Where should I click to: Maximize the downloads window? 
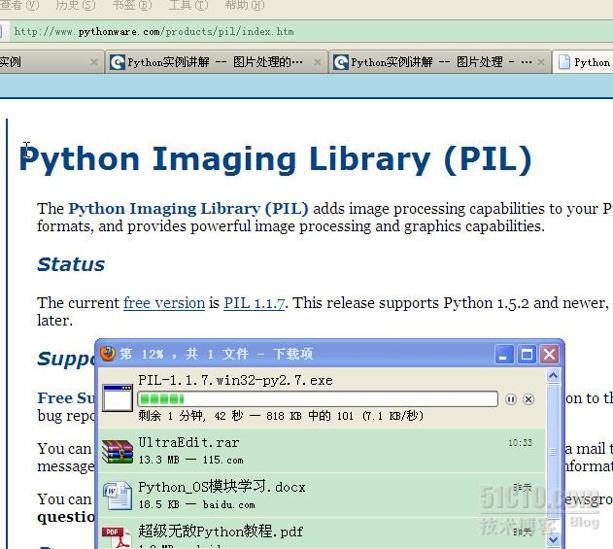point(527,354)
